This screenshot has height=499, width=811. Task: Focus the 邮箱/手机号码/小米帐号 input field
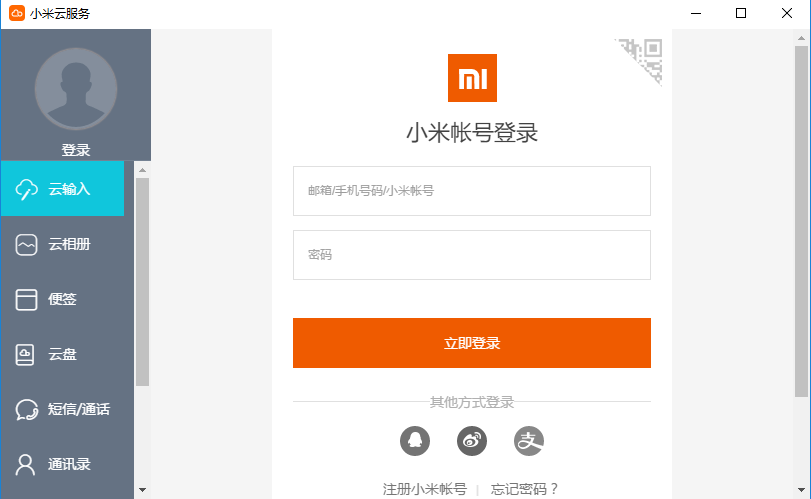(x=472, y=191)
